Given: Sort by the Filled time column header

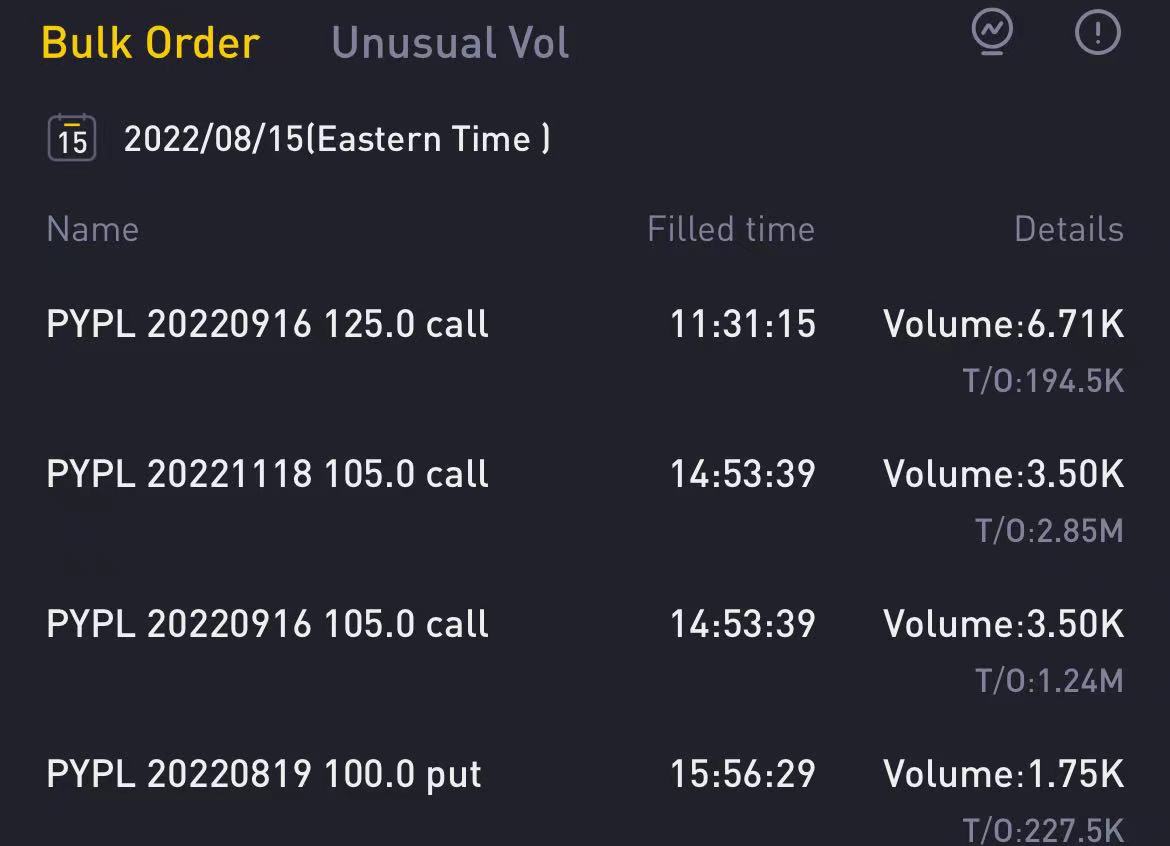Looking at the screenshot, I should pos(731,229).
